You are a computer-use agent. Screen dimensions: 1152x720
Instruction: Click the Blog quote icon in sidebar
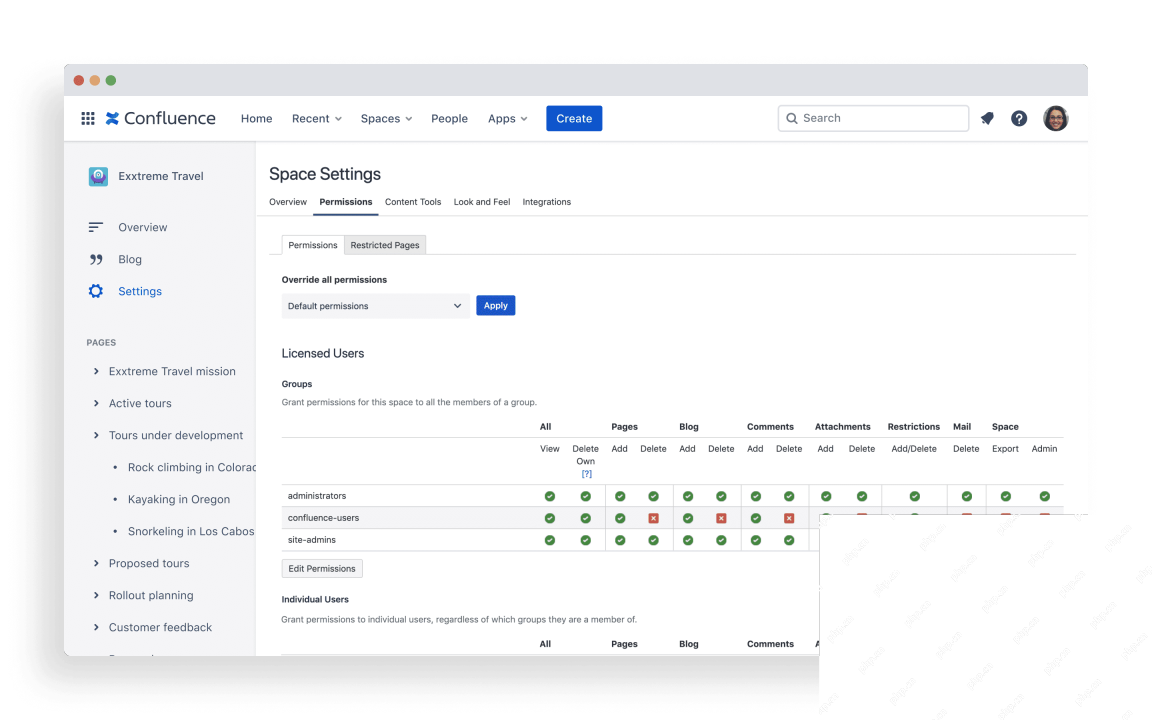(96, 259)
